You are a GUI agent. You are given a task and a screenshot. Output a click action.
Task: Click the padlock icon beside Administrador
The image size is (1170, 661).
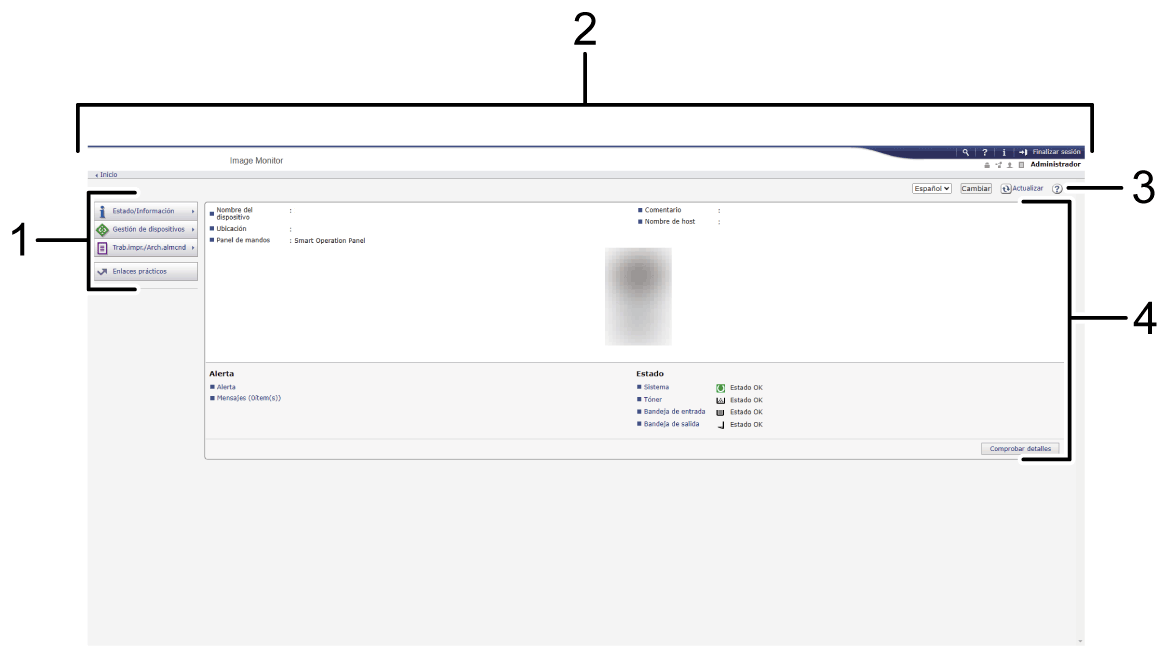(x=986, y=164)
